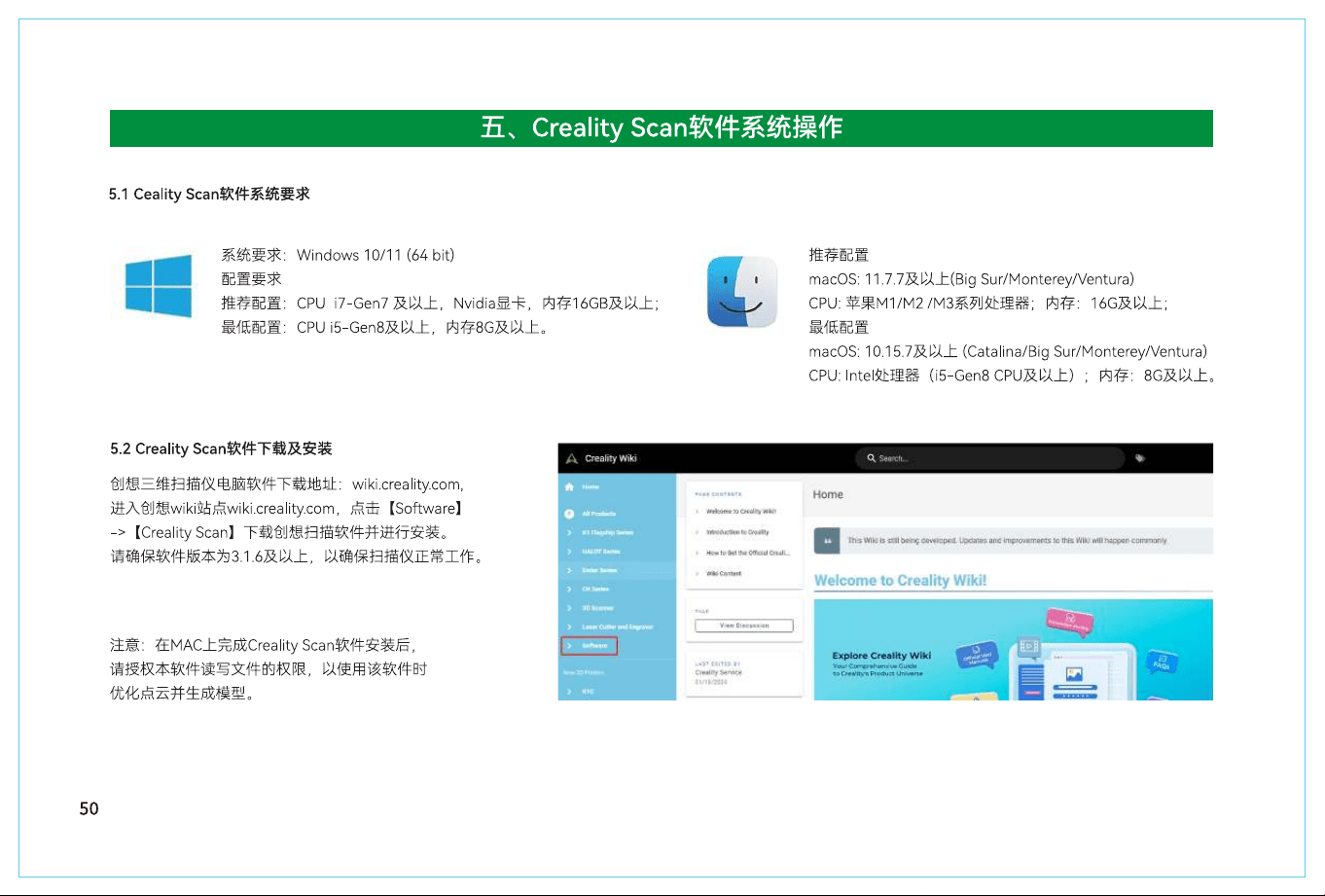Click the Home house icon in the sidebar
The image size is (1325, 896).
point(569,486)
